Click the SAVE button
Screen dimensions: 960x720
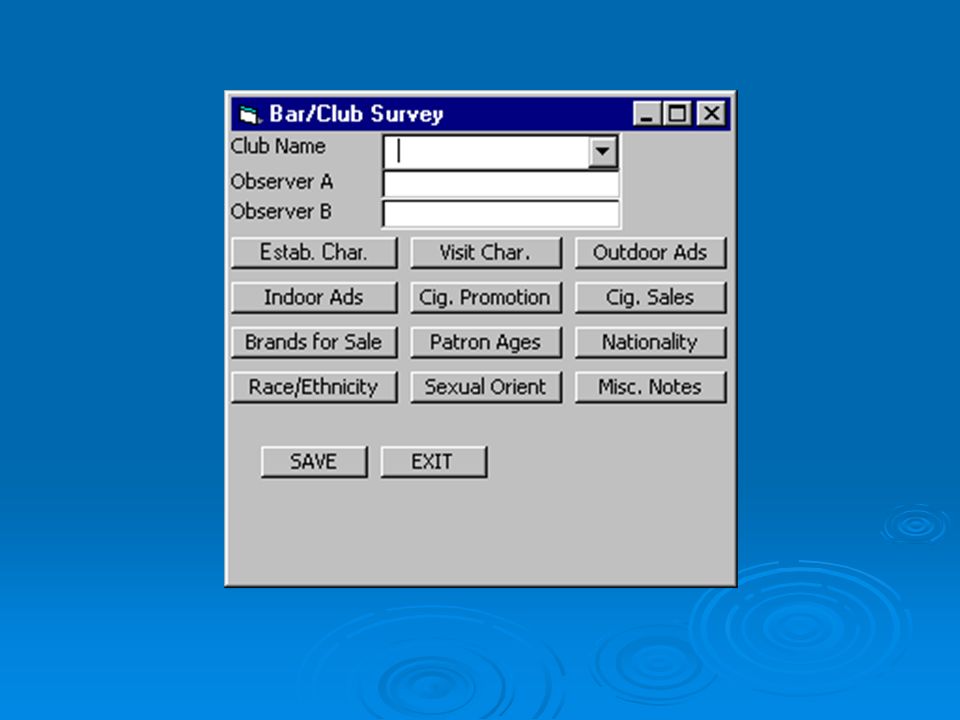tap(314, 462)
